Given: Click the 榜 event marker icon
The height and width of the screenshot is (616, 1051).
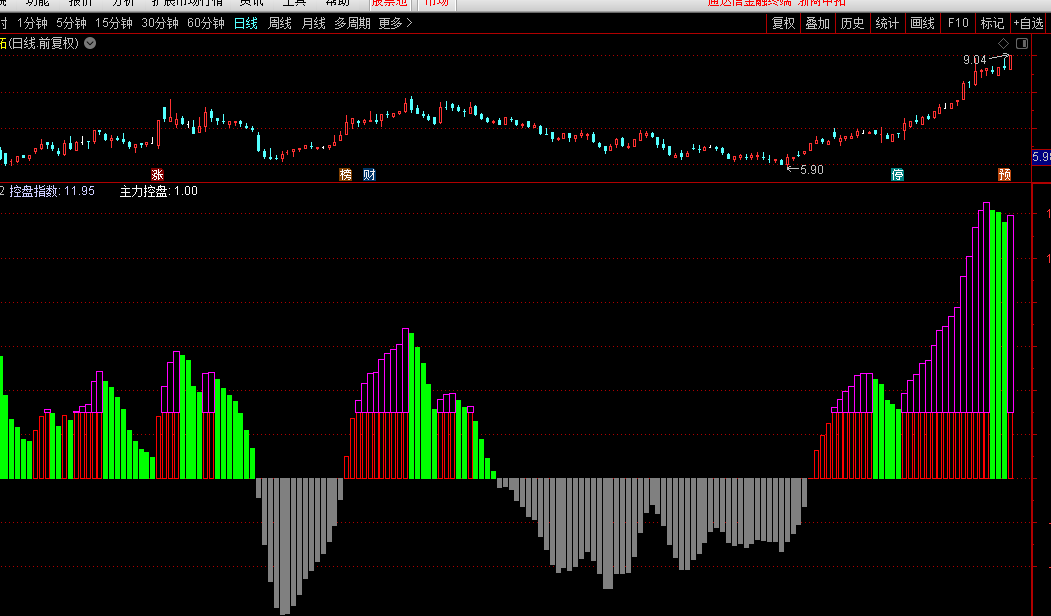Looking at the screenshot, I should coord(346,174).
